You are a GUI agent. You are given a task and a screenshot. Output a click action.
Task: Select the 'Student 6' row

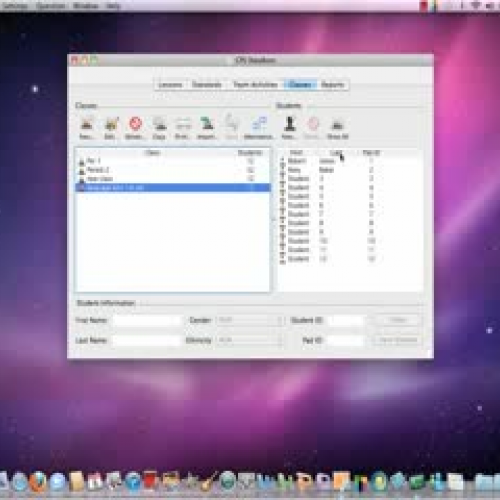(350, 205)
